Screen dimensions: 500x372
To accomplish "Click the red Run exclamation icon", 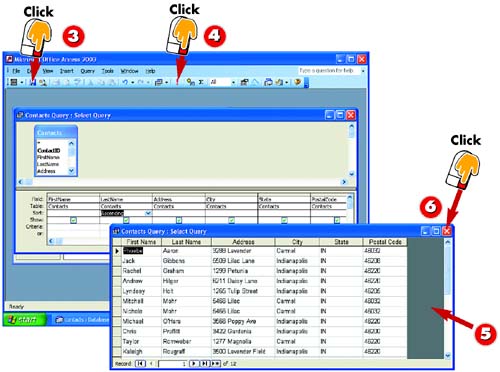I will tap(177, 82).
